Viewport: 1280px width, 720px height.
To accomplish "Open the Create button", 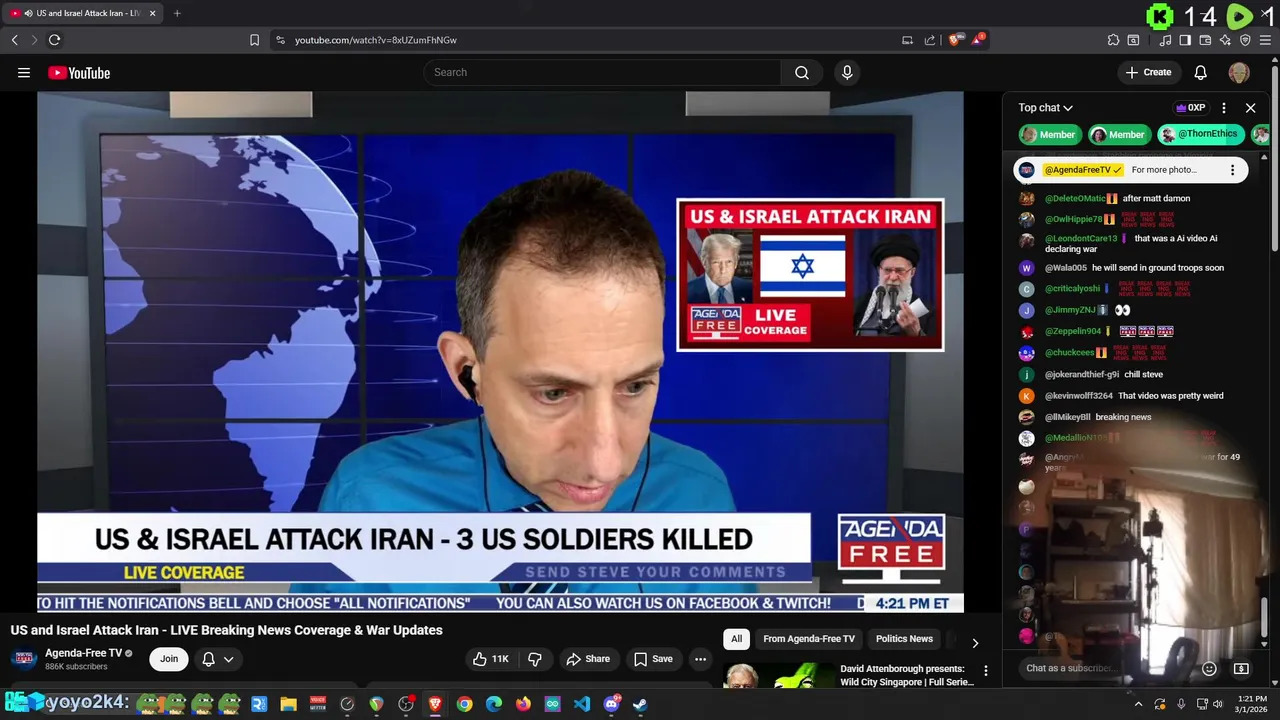I will (x=1148, y=72).
